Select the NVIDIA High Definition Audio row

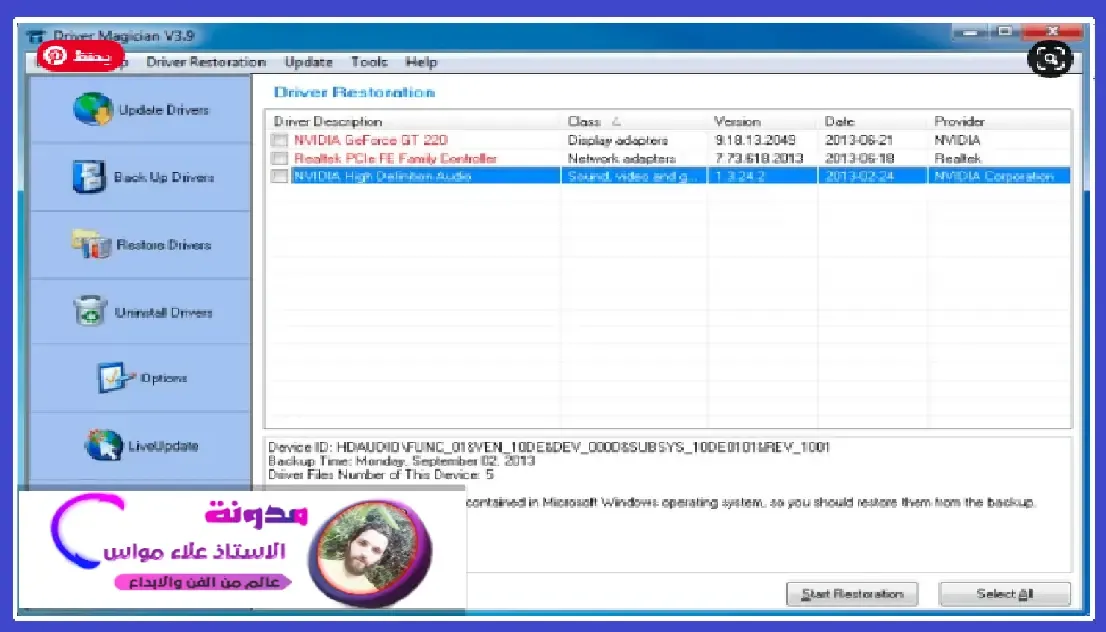[668, 176]
